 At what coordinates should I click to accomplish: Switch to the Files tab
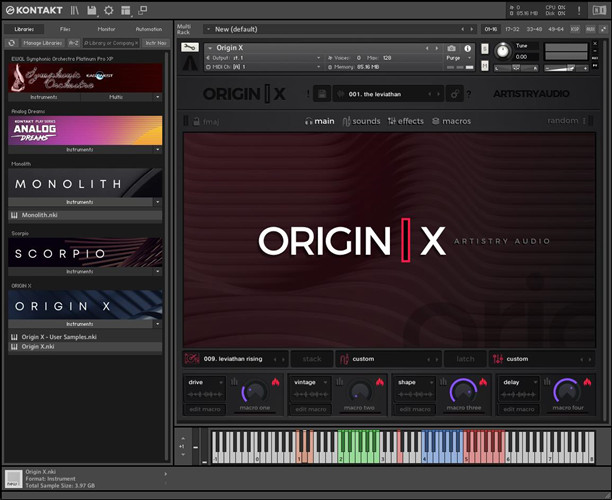(x=65, y=29)
